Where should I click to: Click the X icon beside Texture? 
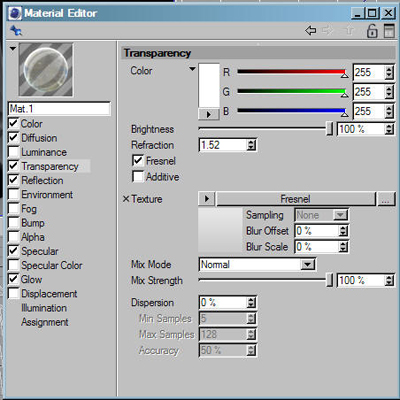point(126,199)
